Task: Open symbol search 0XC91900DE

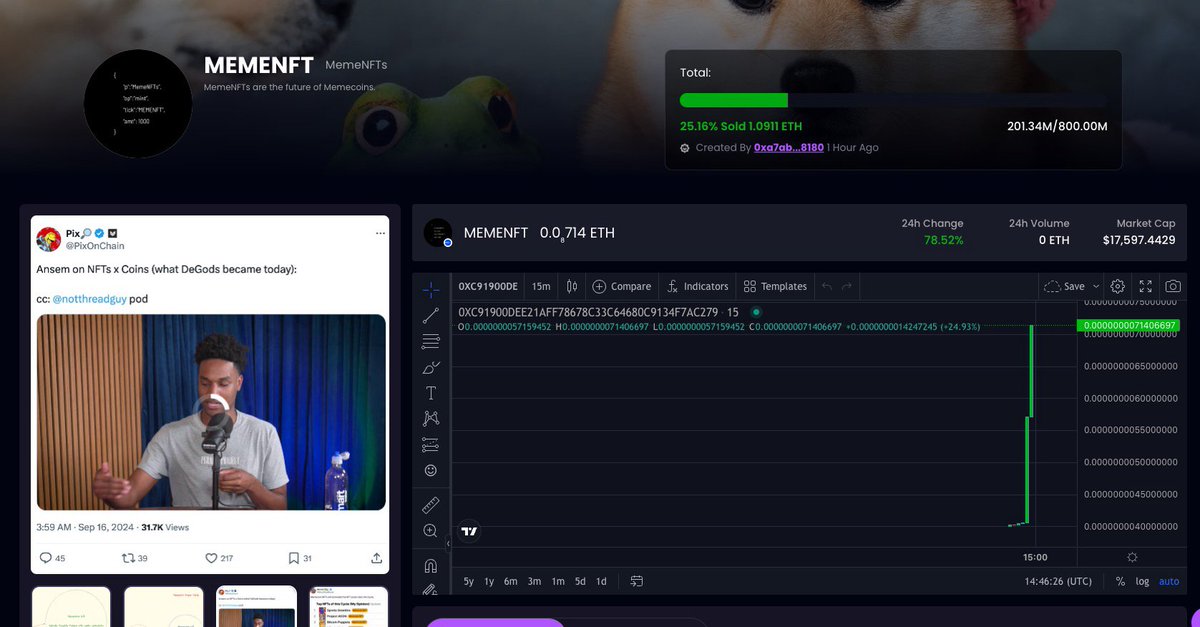Action: point(488,286)
